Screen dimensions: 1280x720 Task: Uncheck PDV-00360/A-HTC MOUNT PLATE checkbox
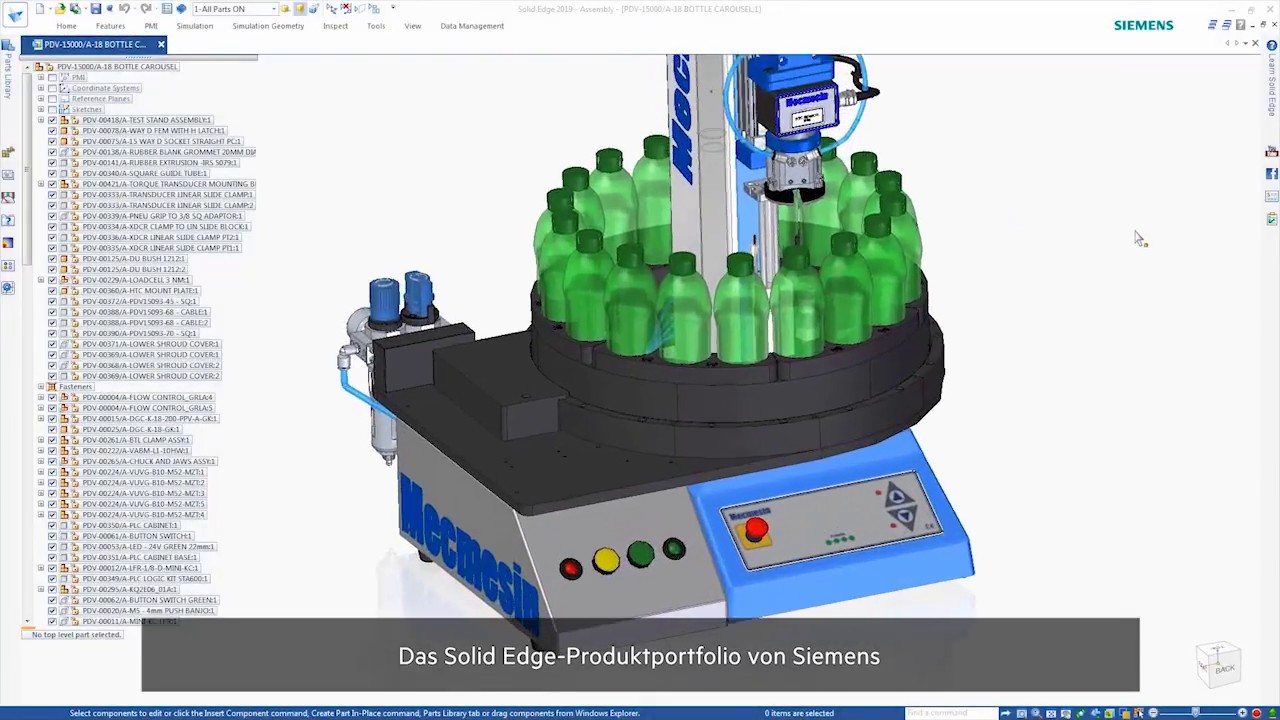point(52,291)
